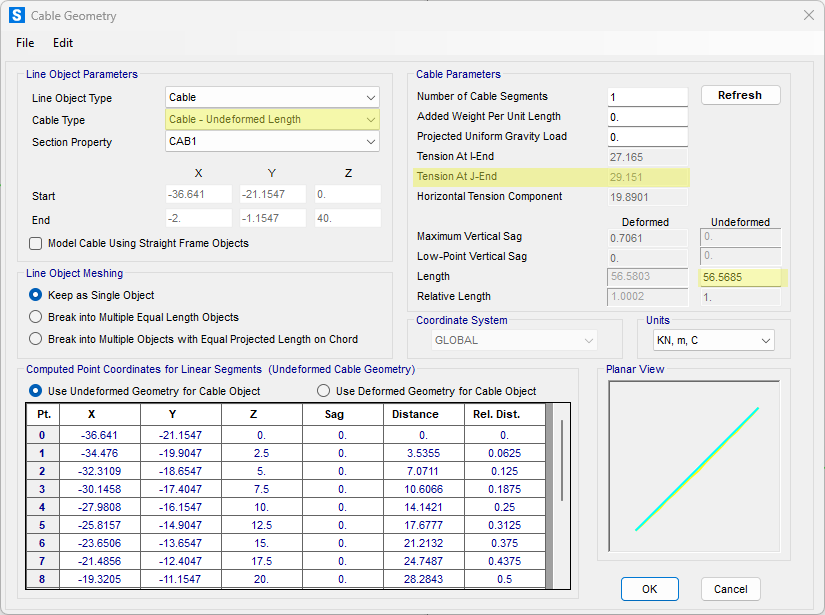Choose Break into Equal Projected Length on Chord
825x615 pixels.
coord(36,339)
